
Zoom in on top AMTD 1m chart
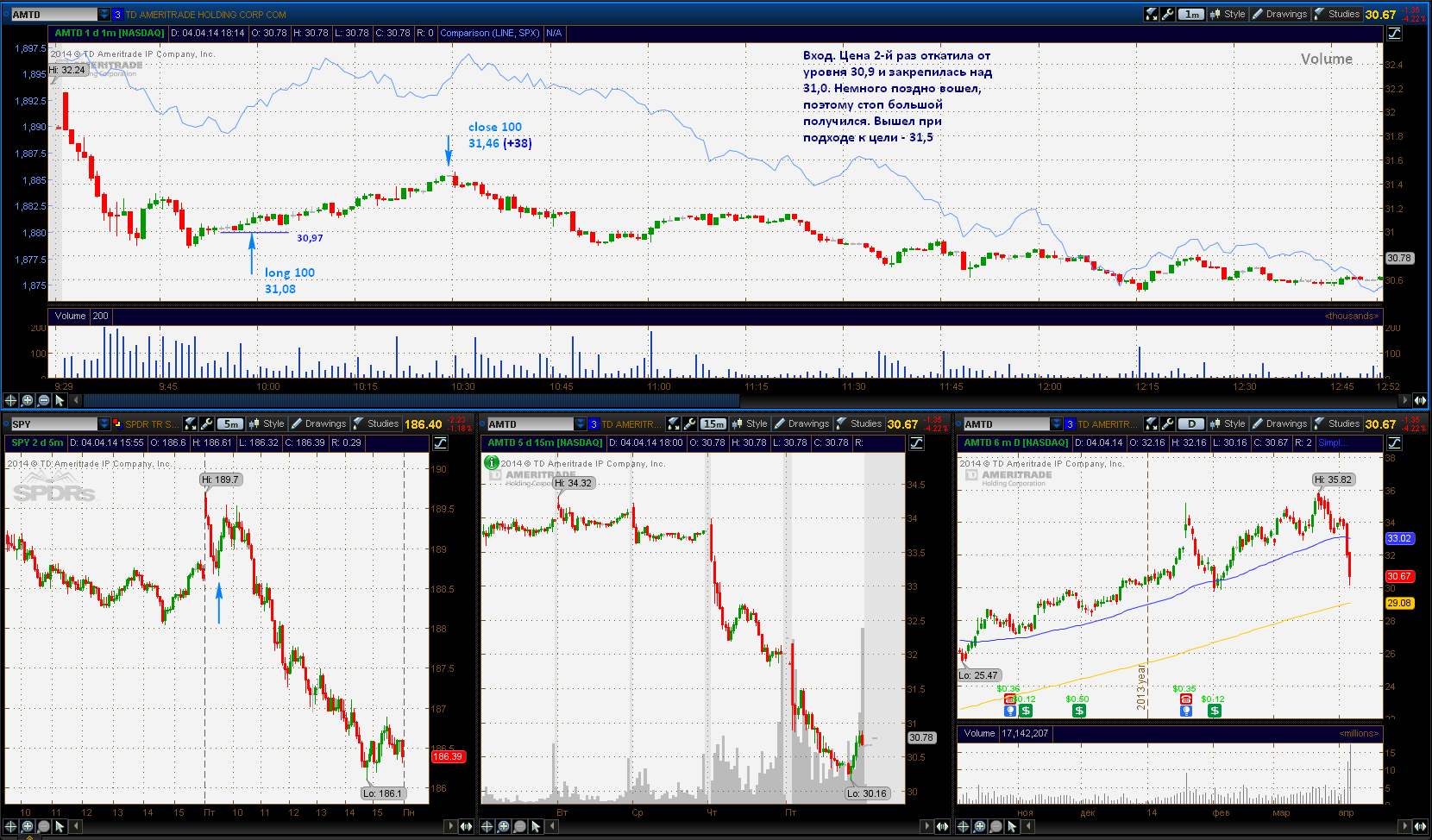[27, 400]
